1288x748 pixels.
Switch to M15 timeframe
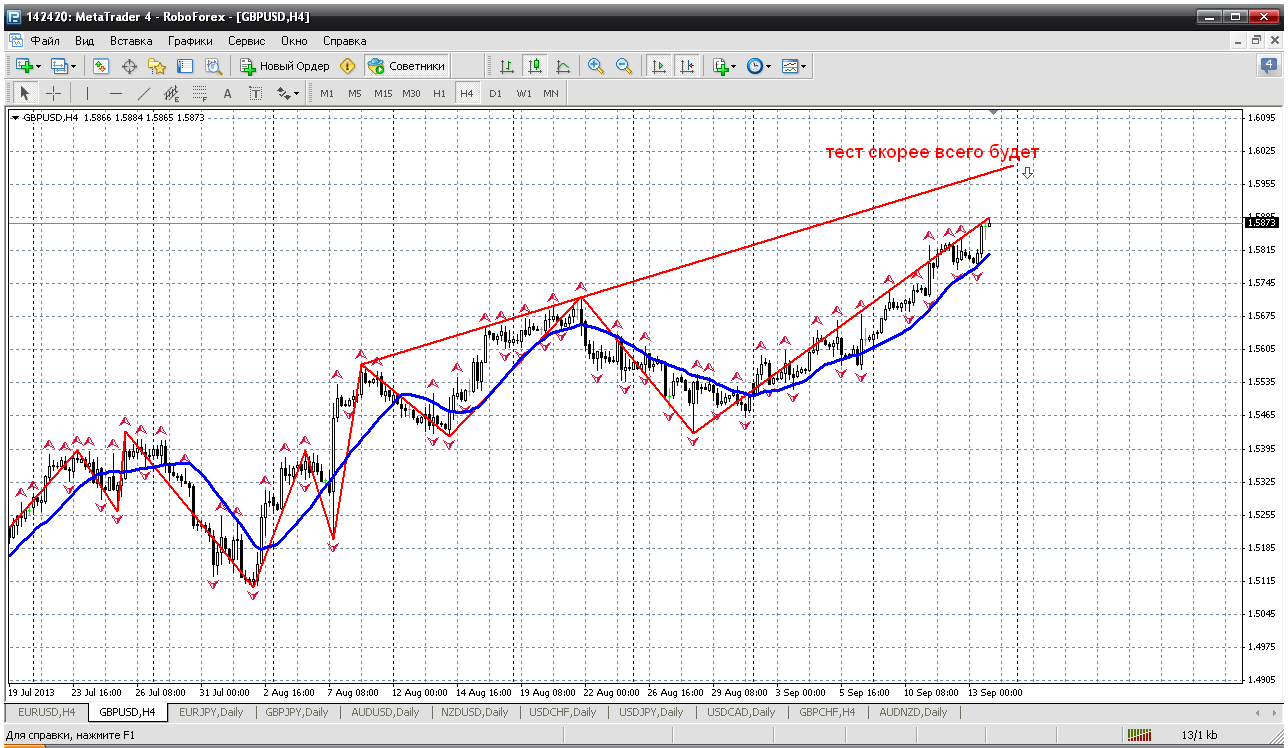pyautogui.click(x=383, y=93)
